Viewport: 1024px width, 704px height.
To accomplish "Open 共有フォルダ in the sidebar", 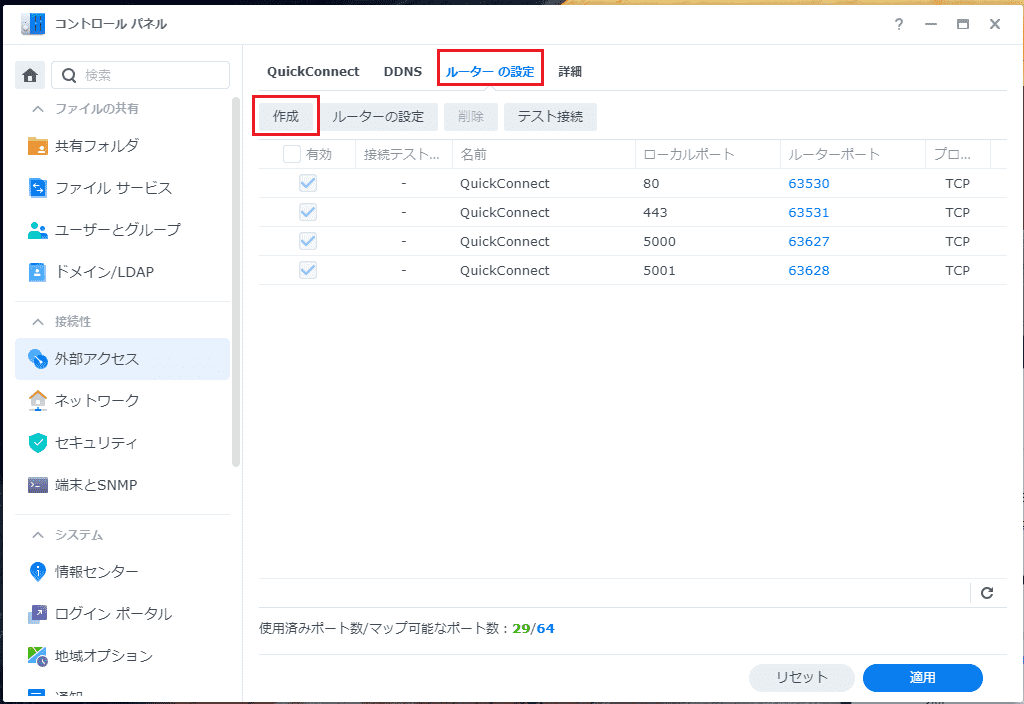I will pos(122,146).
